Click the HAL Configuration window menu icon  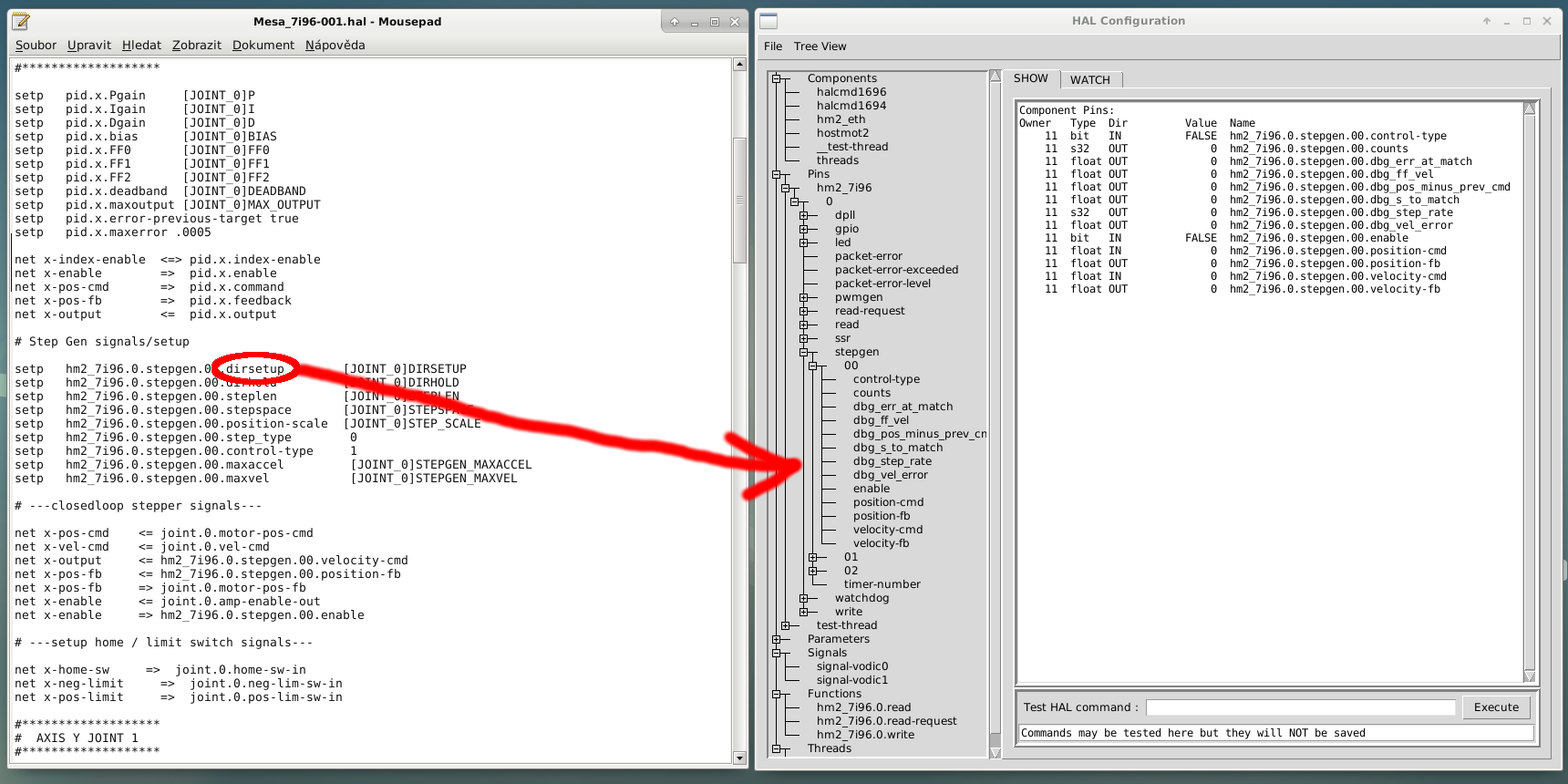[x=769, y=21]
